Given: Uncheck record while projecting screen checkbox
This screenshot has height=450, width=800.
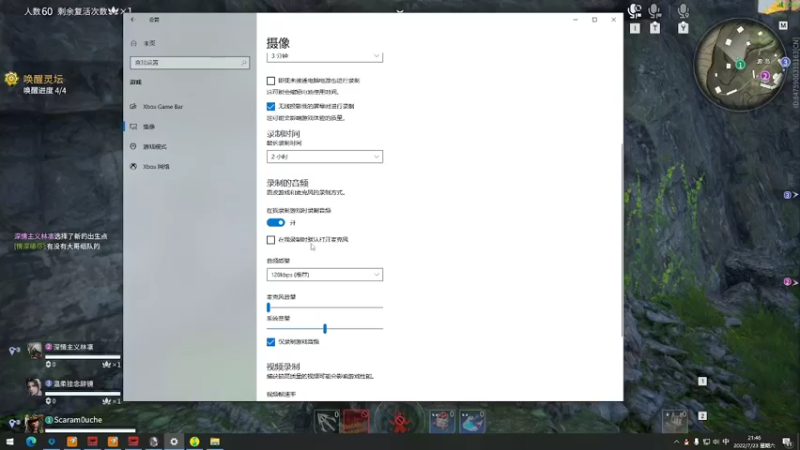Looking at the screenshot, I should pos(270,106).
